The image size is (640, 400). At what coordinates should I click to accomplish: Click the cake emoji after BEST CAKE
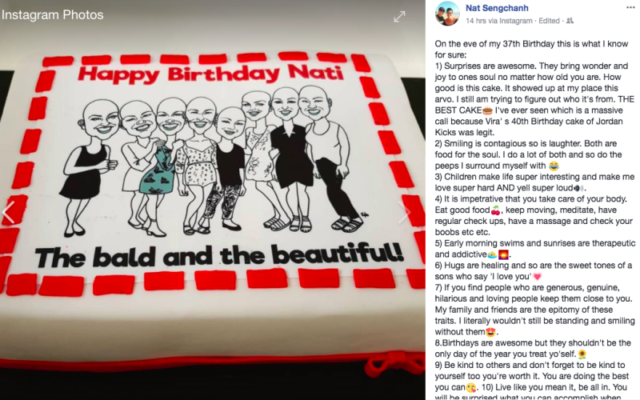(x=487, y=110)
